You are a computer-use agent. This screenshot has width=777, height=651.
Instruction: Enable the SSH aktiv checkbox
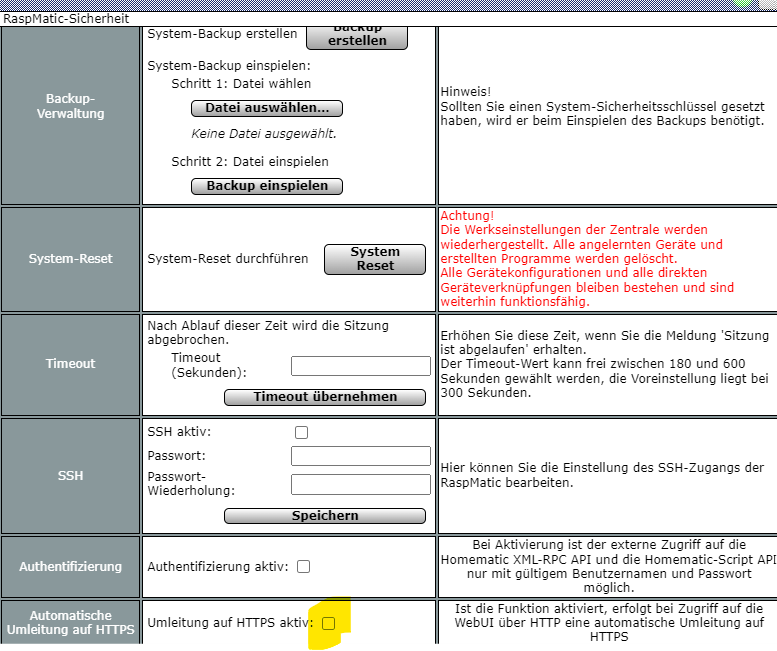tap(301, 433)
